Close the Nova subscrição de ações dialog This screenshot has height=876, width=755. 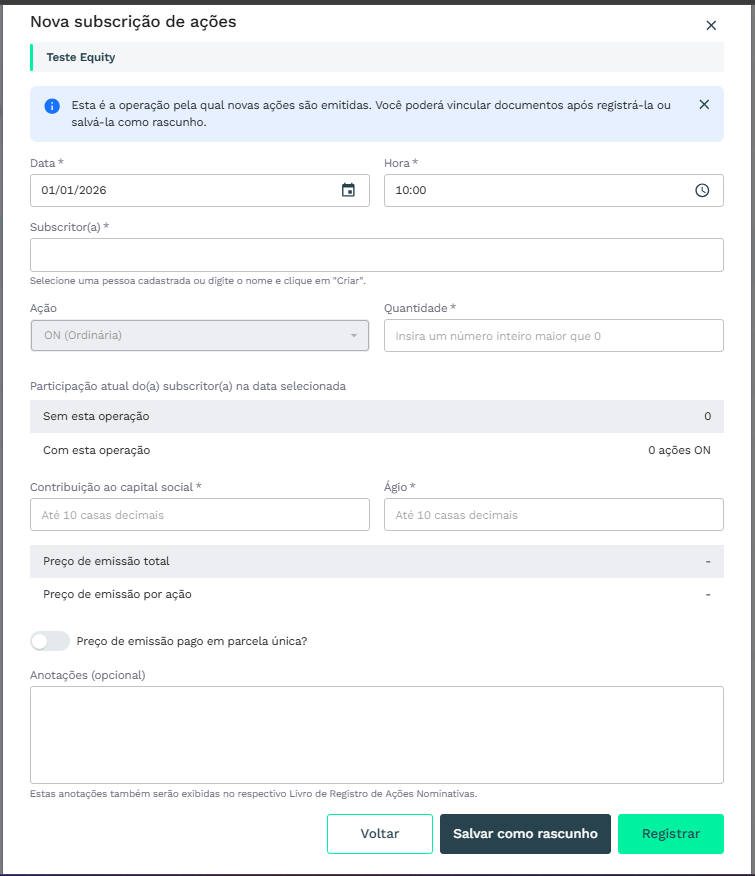pyautogui.click(x=711, y=25)
